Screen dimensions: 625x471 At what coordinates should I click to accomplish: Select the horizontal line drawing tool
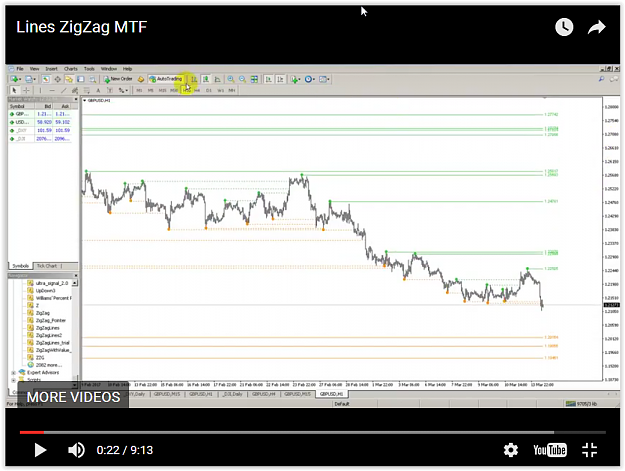click(52, 90)
